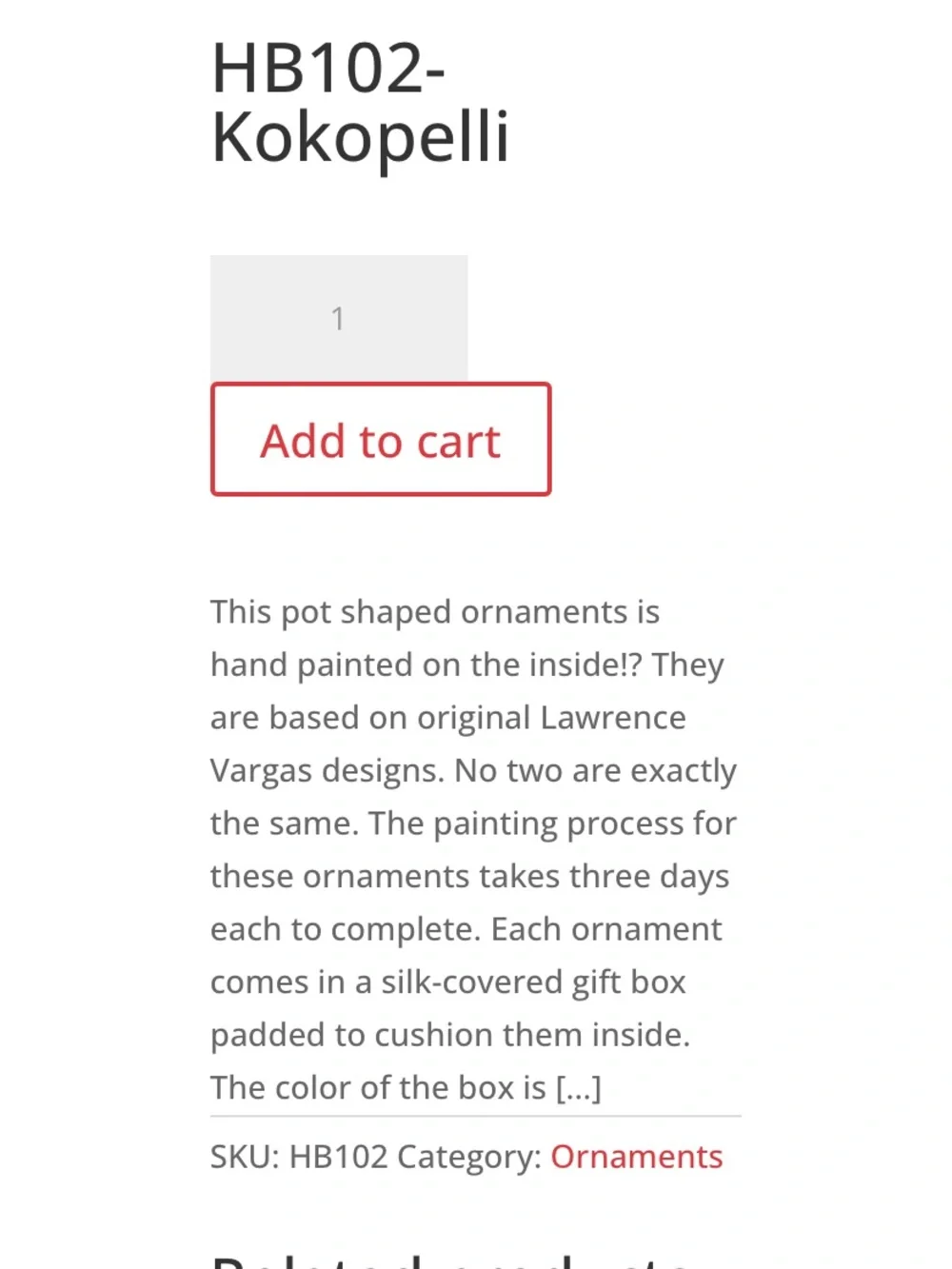Click 'padded to cushion them inside.' line
Viewport: 952px width, 1269px height.
[450, 1035]
